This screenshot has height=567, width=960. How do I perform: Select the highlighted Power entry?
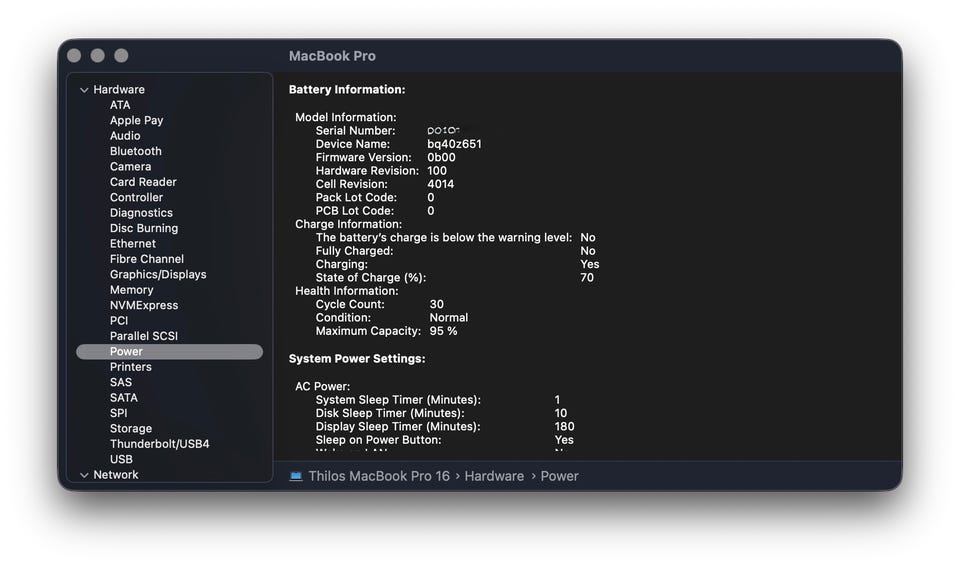click(170, 351)
